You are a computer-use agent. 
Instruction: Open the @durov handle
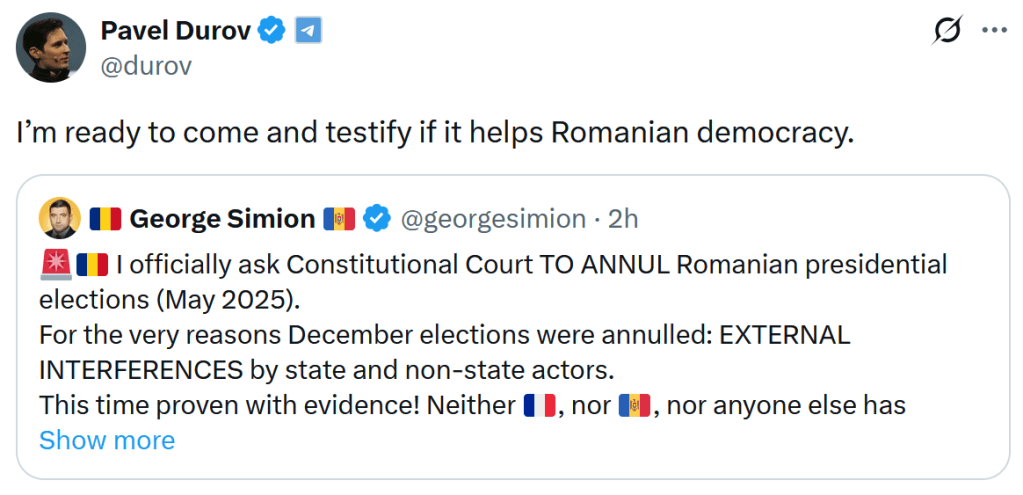pyautogui.click(x=146, y=66)
